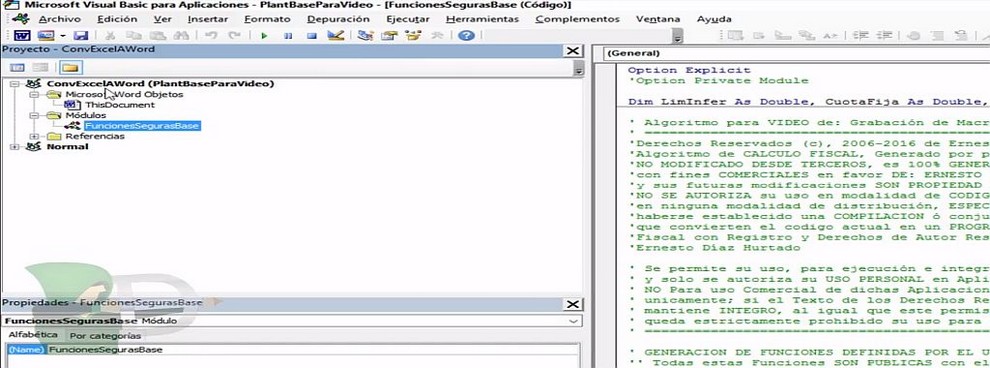Click the Copy icon in the toolbar

click(133, 36)
